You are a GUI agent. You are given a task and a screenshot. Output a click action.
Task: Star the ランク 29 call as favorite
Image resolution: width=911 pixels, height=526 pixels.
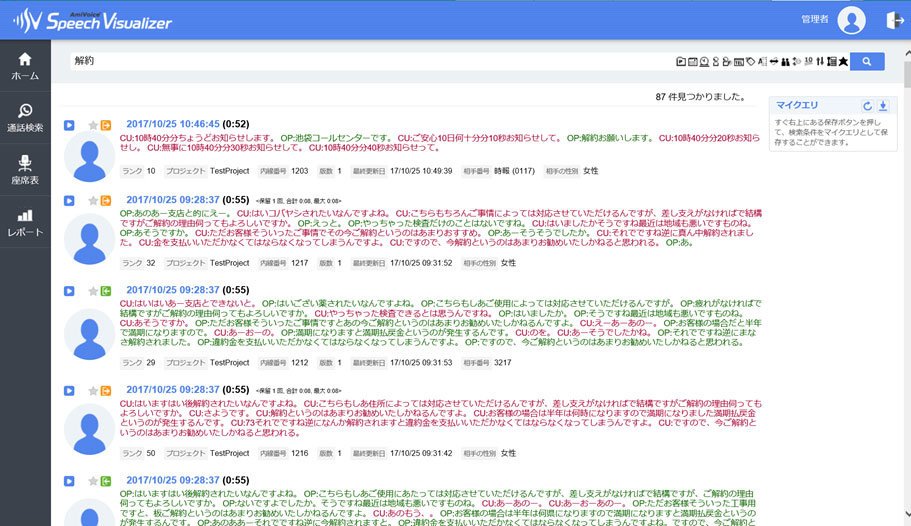click(x=92, y=291)
